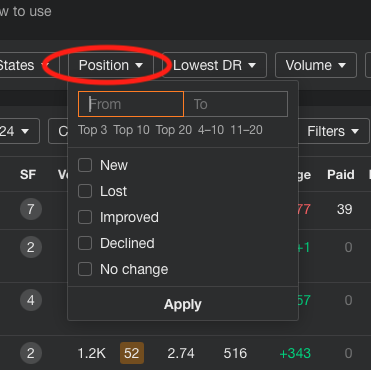Enable the Lost checkbox
The width and height of the screenshot is (371, 370).
pyautogui.click(x=85, y=191)
